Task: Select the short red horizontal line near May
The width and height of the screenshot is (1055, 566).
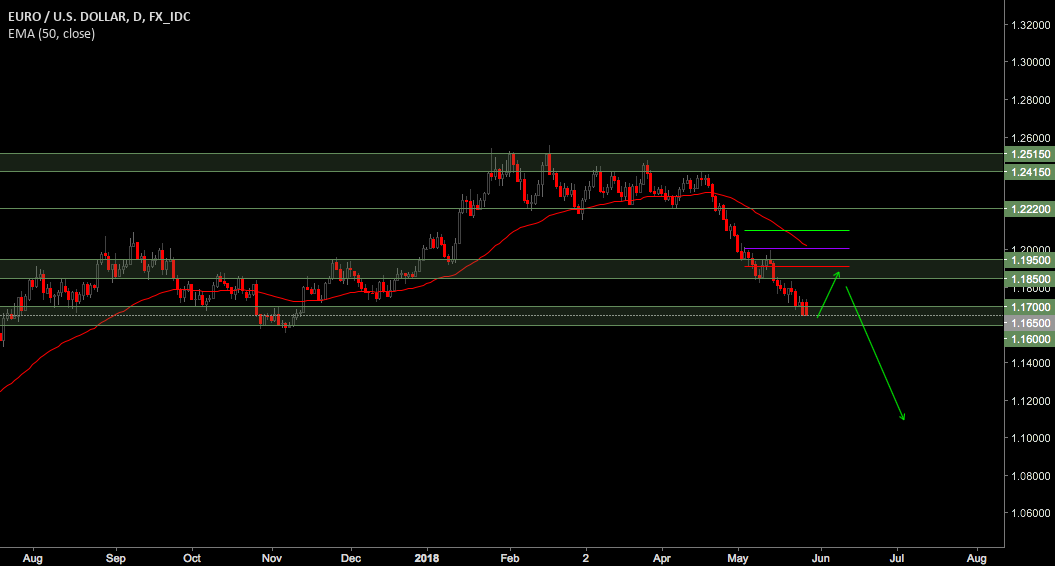Action: (x=797, y=267)
